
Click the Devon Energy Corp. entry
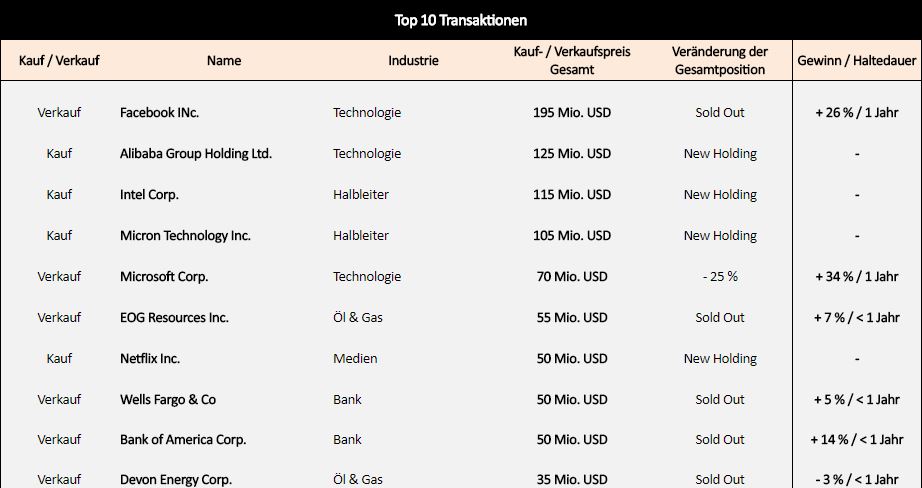(x=176, y=480)
